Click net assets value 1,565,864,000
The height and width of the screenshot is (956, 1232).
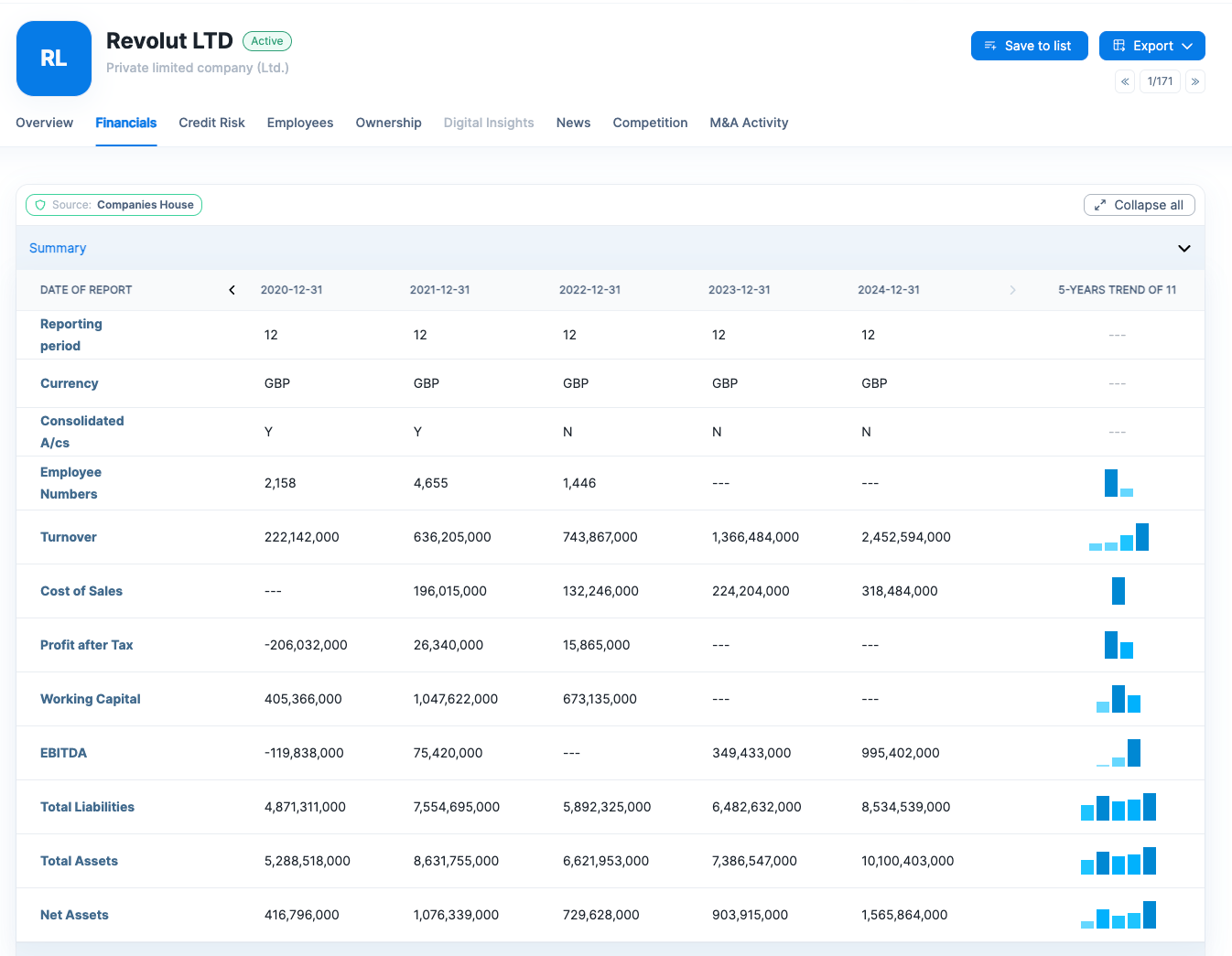[x=904, y=915]
